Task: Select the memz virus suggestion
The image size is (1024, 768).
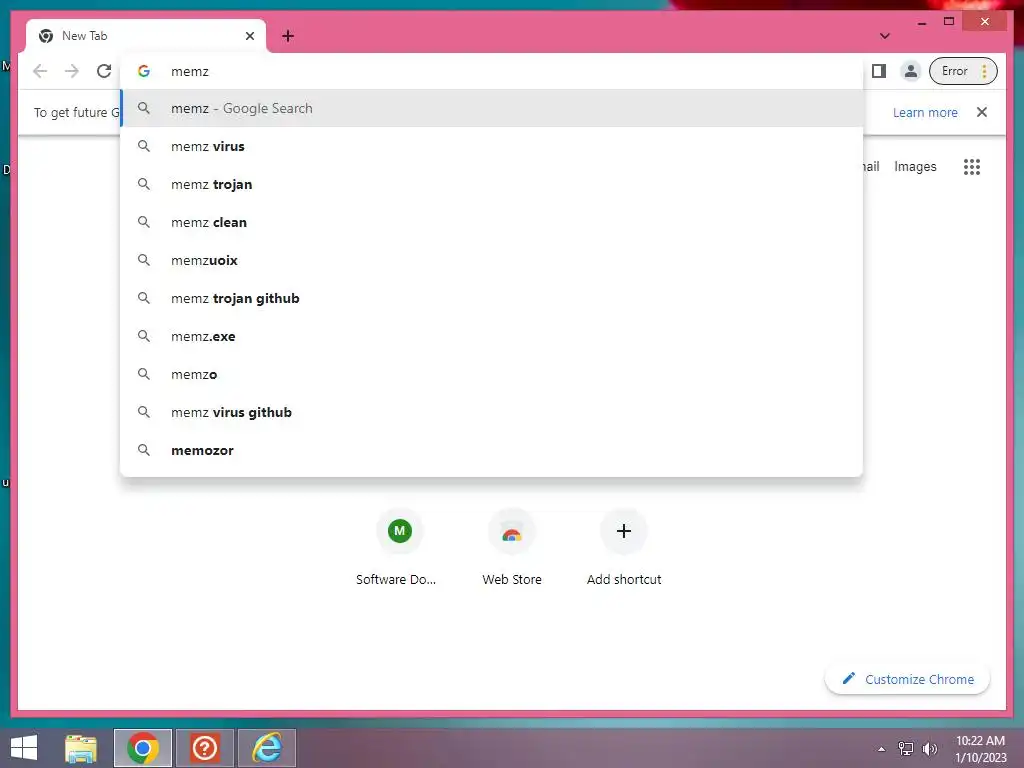Action: click(491, 146)
